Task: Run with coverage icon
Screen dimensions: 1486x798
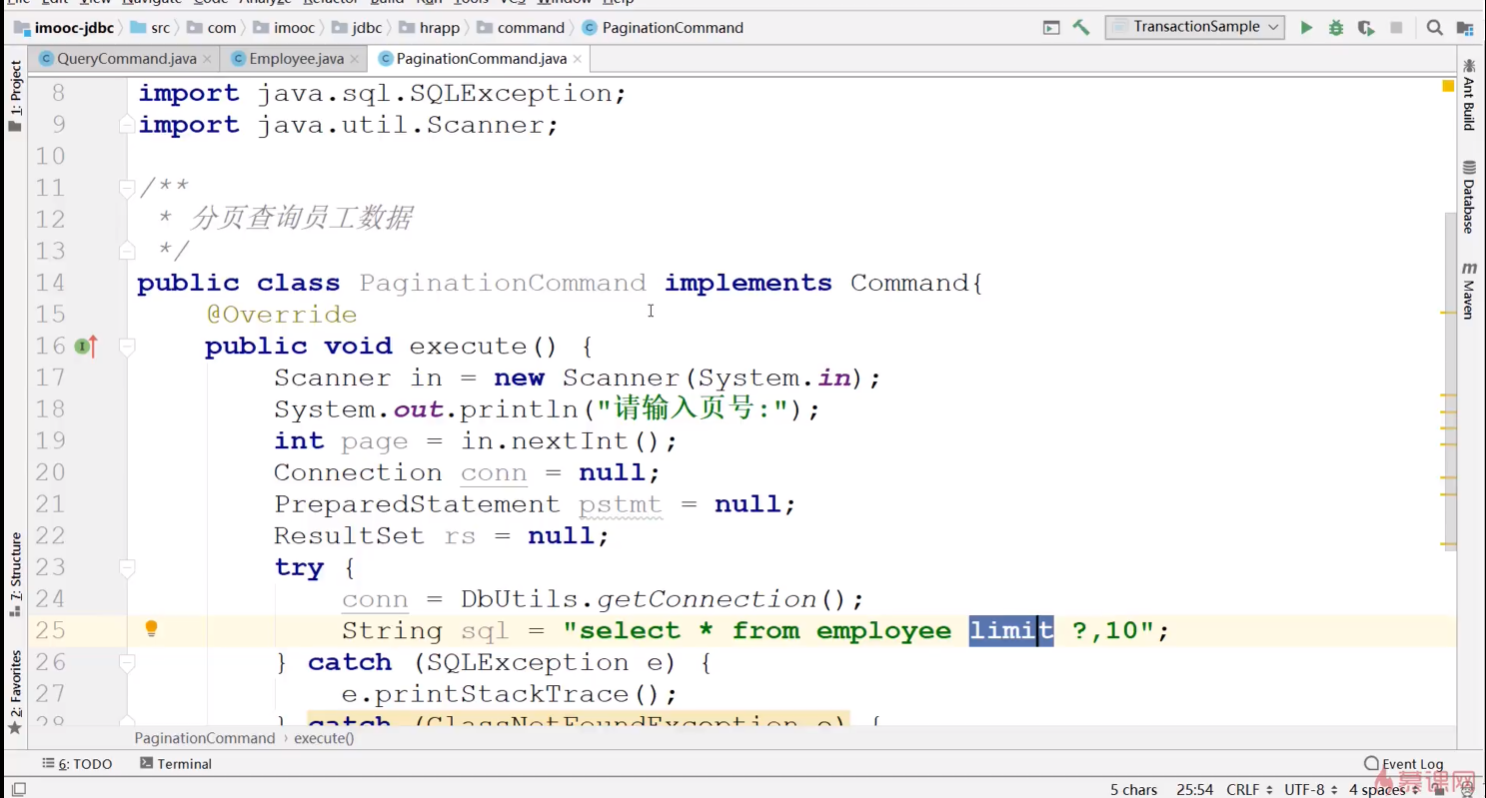Action: pyautogui.click(x=1366, y=28)
